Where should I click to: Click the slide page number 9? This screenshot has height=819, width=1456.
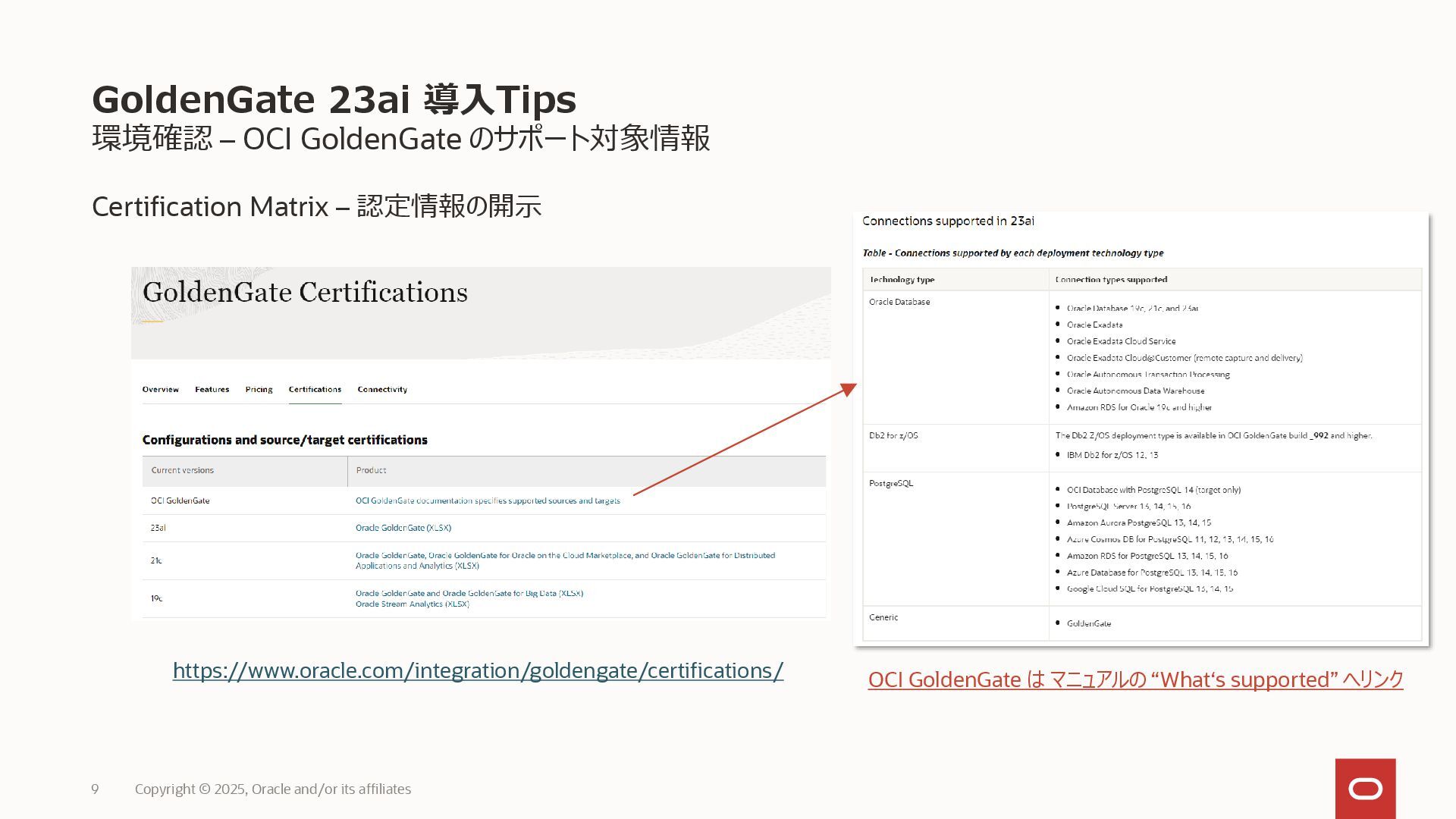(x=95, y=789)
